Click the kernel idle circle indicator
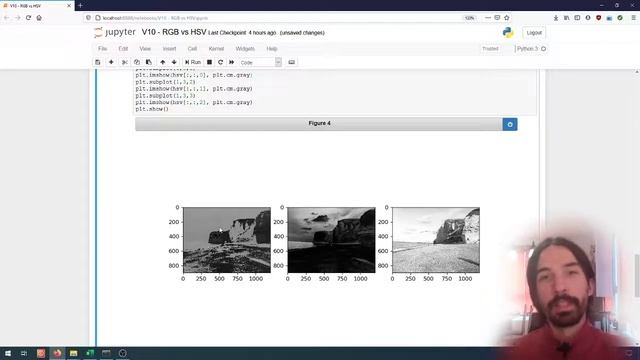 543,49
